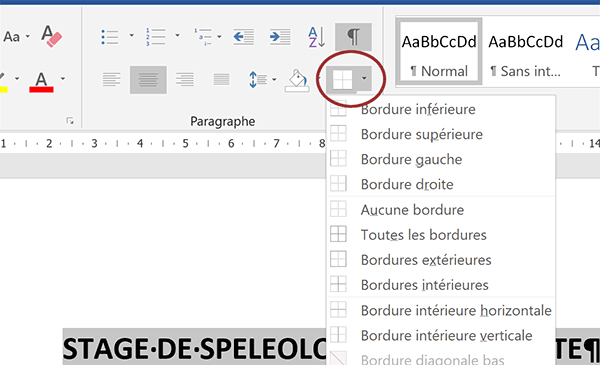Click the STAGE DE SPELEOLO heading text
This screenshot has height=365, width=600.
coord(194,349)
